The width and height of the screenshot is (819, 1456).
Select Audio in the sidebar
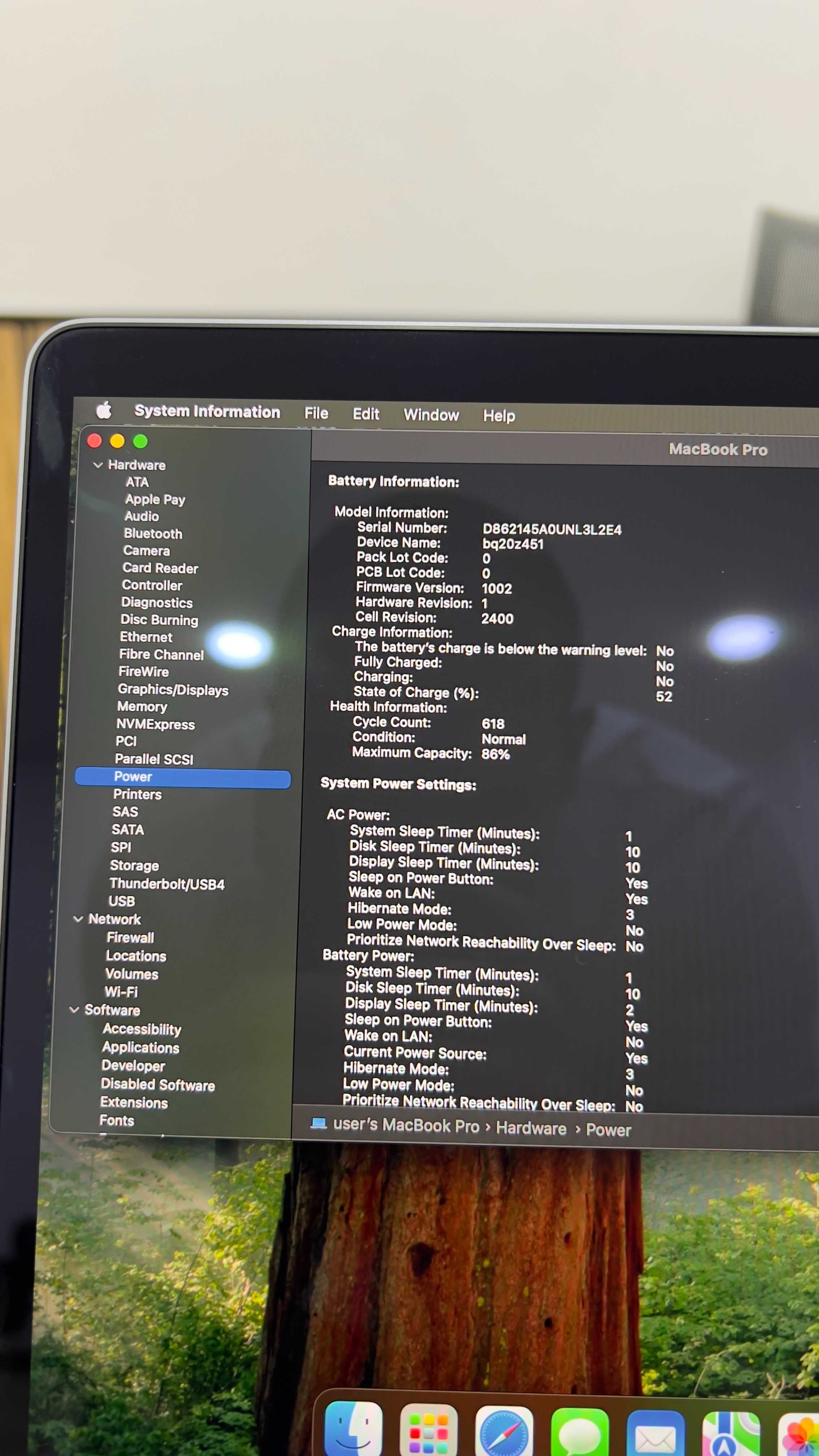coord(142,516)
